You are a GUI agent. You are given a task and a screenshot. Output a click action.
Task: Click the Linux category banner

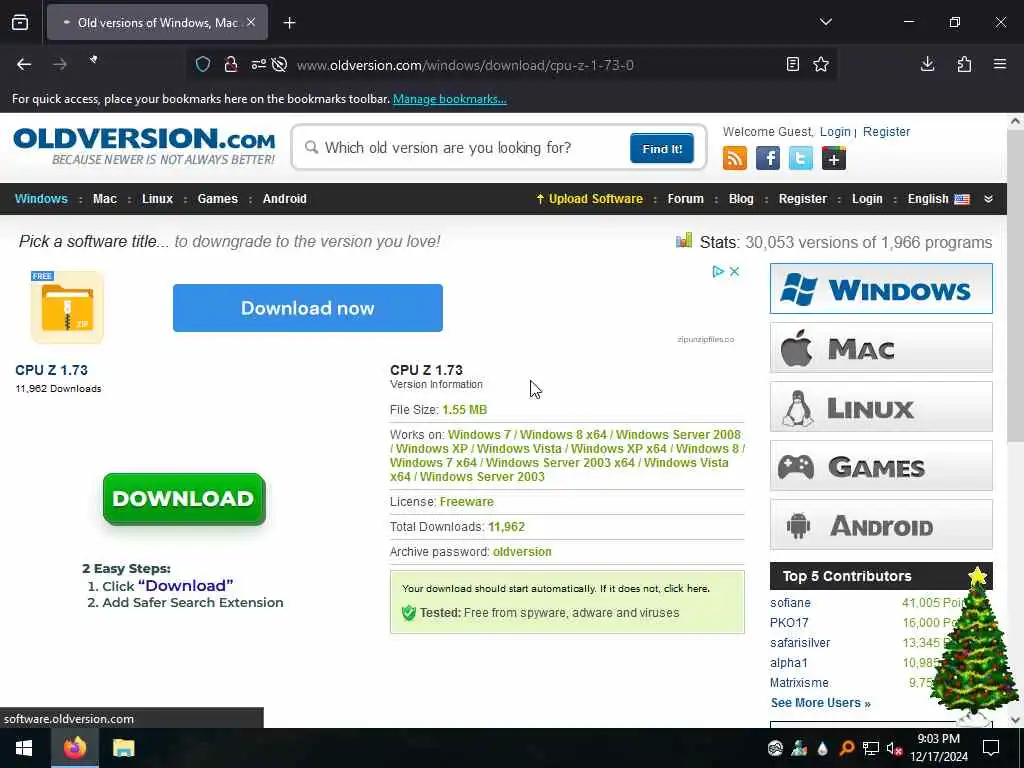coord(881,407)
